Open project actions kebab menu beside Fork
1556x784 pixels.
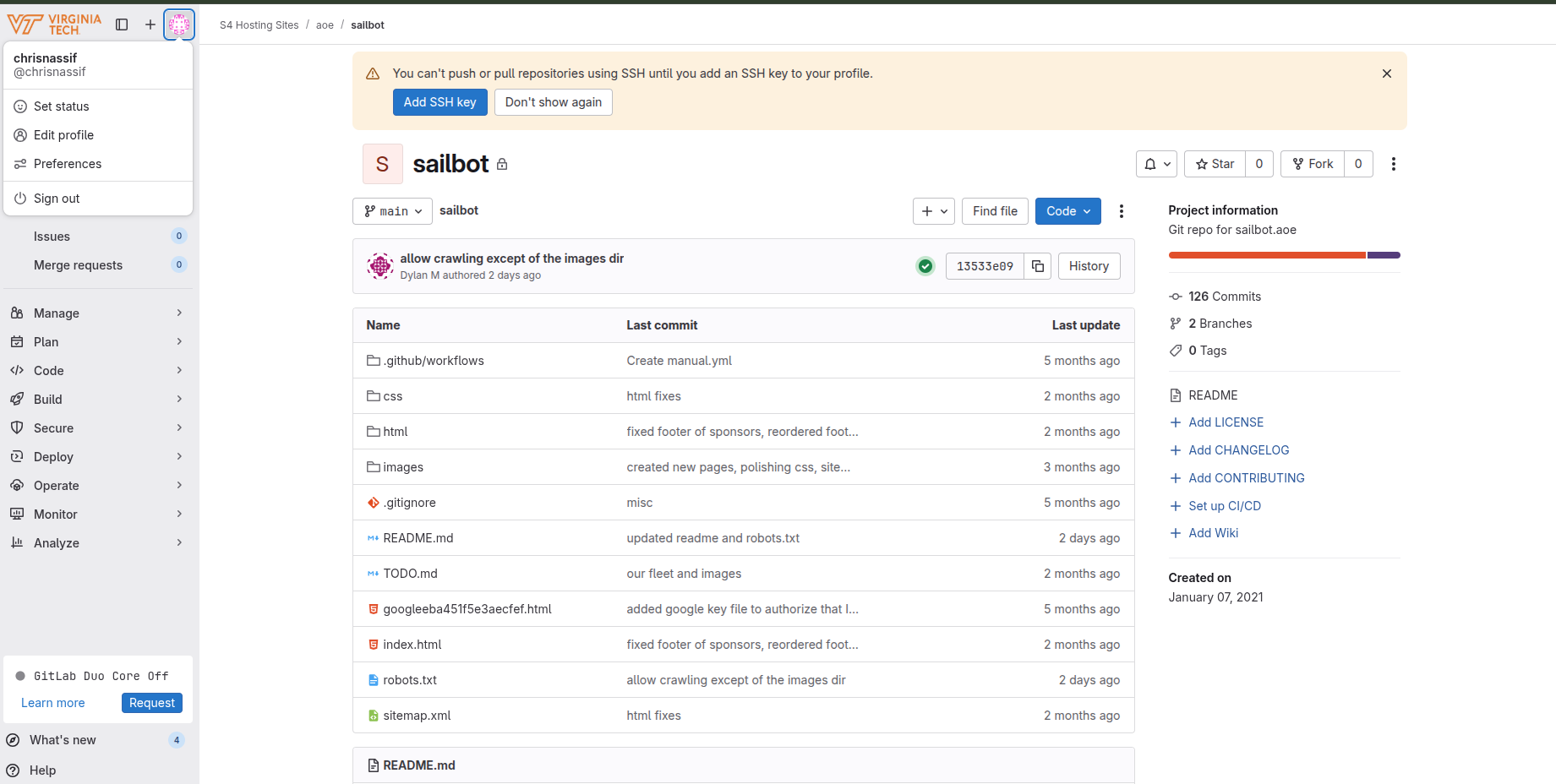pyautogui.click(x=1393, y=164)
